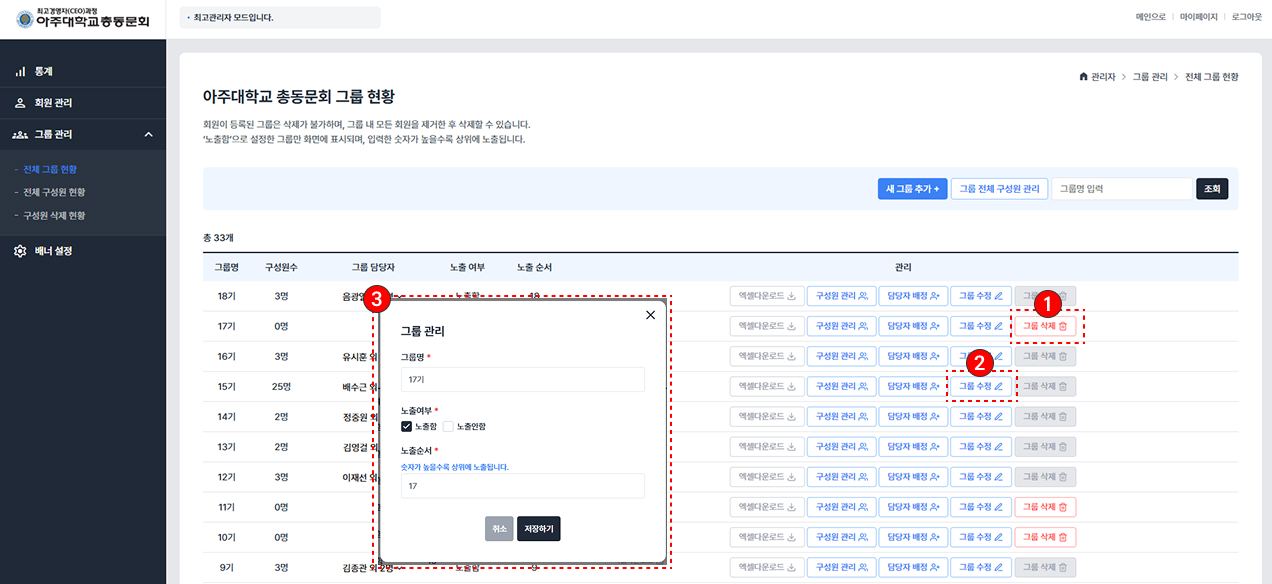Click the 25명 cell in the 15기 row

tap(281, 386)
